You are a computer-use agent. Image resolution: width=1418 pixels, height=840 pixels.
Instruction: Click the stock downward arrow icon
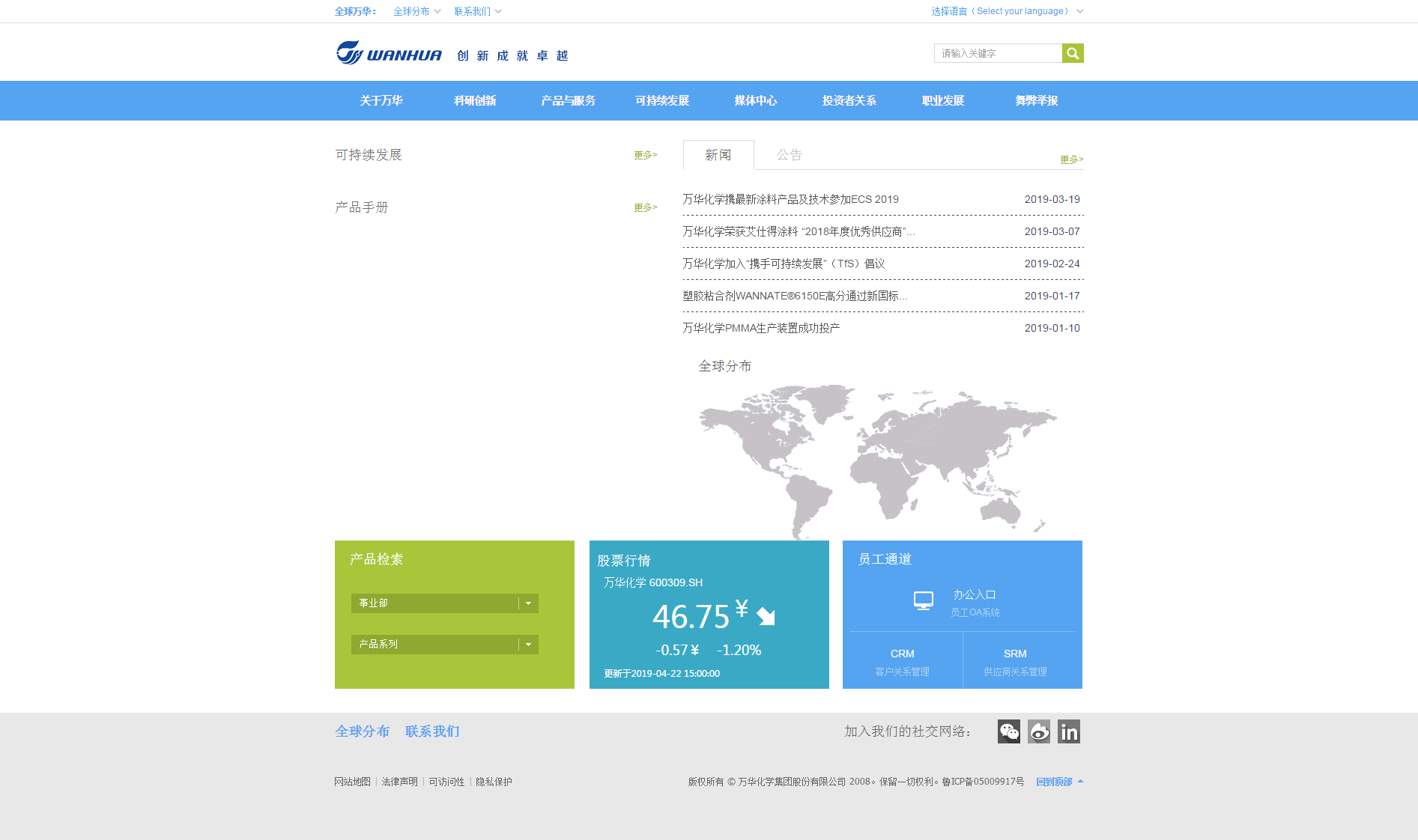[766, 616]
